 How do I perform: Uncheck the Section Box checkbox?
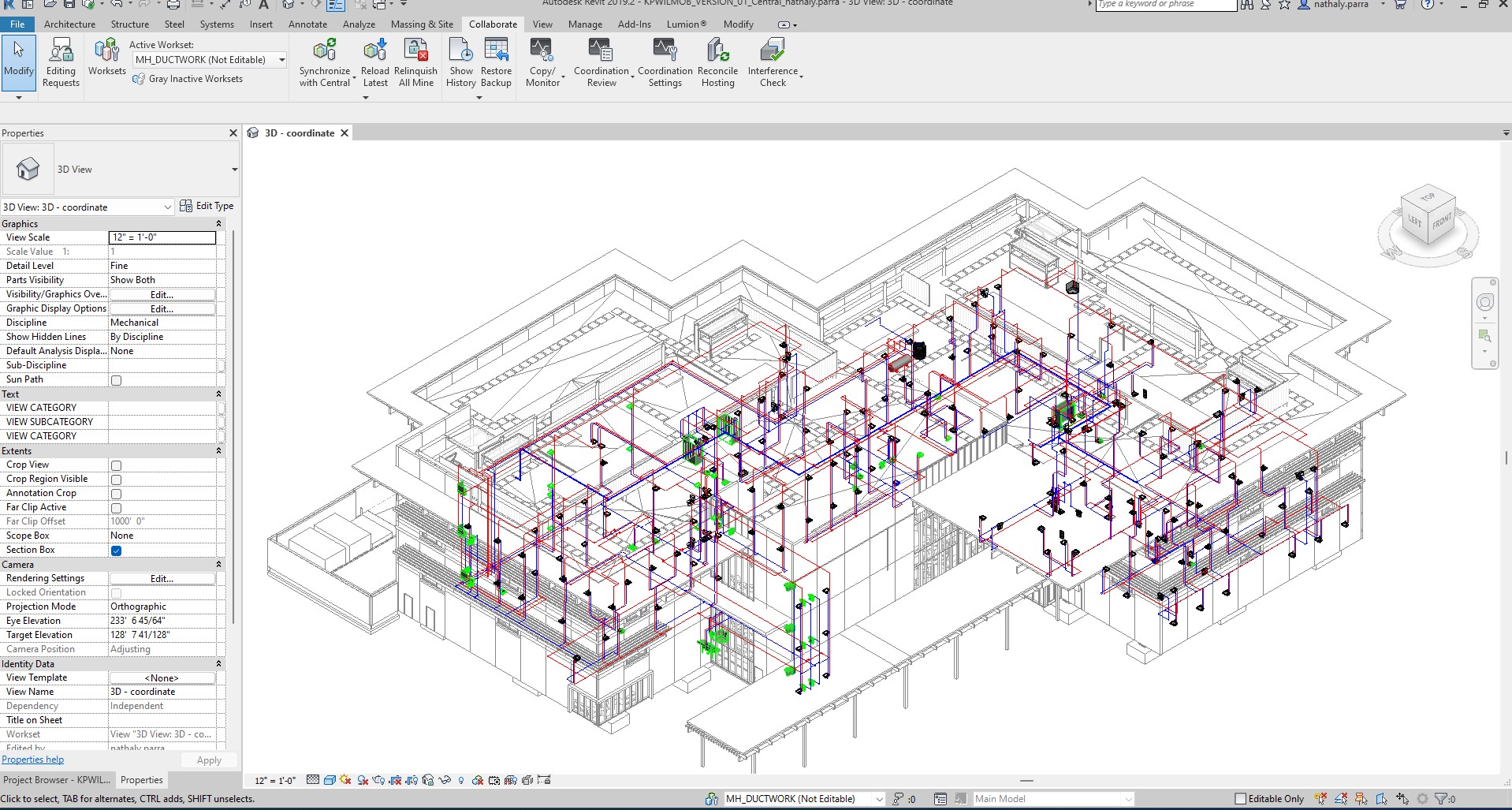click(x=117, y=551)
